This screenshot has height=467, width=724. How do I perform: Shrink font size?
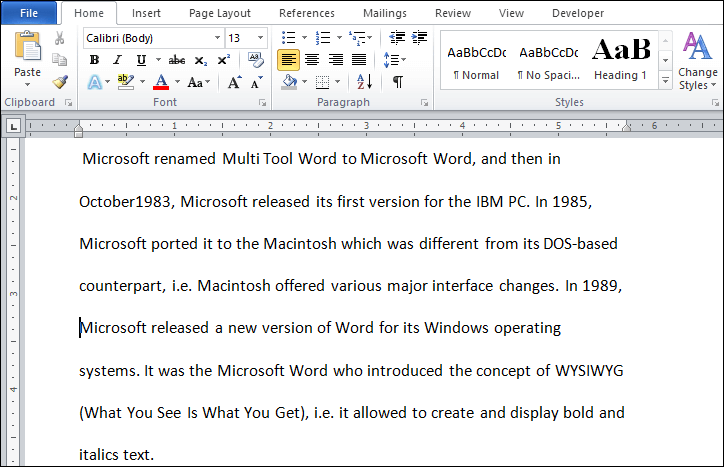[257, 82]
